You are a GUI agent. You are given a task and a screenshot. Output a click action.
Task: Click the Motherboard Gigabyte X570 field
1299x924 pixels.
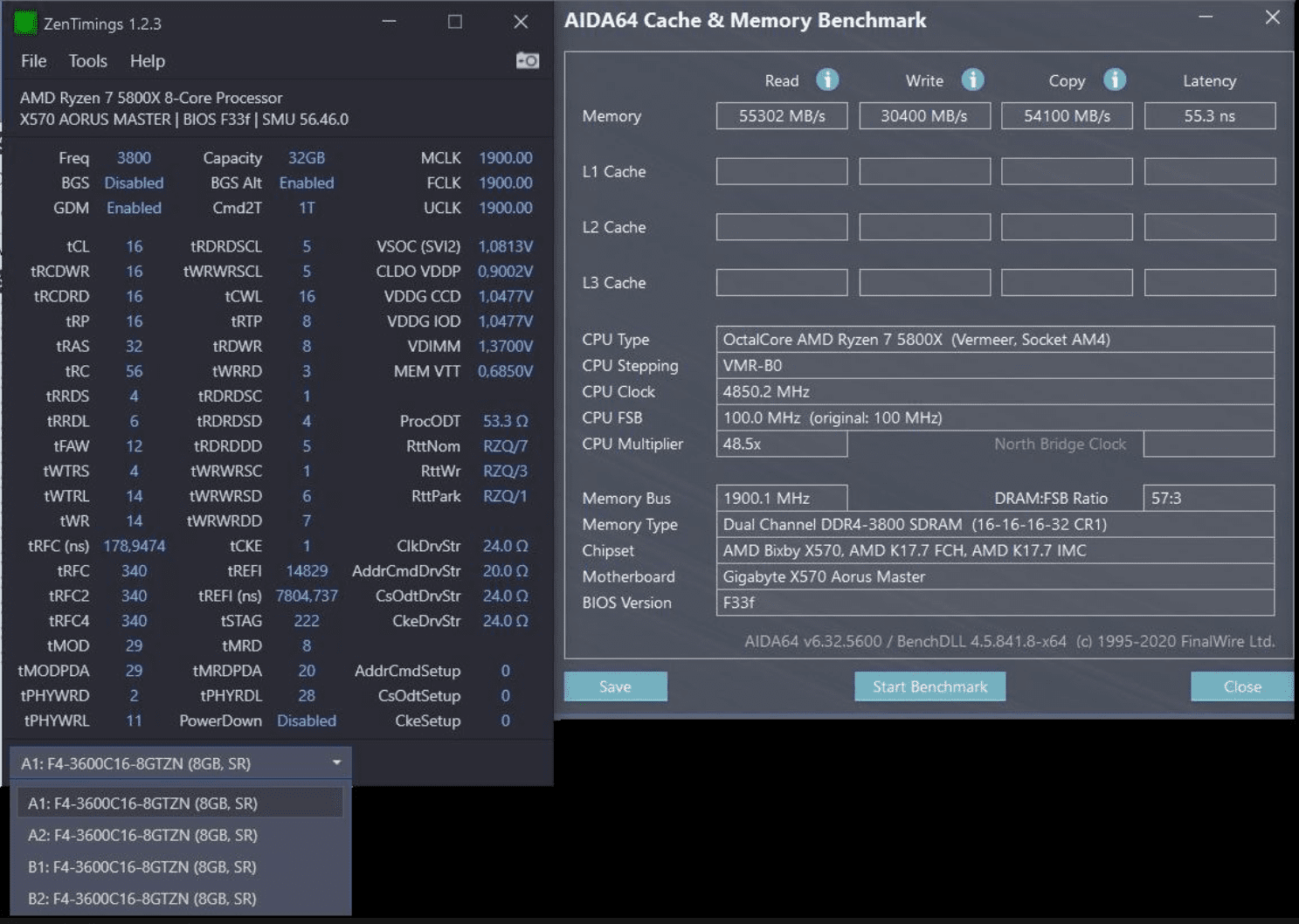coord(995,576)
